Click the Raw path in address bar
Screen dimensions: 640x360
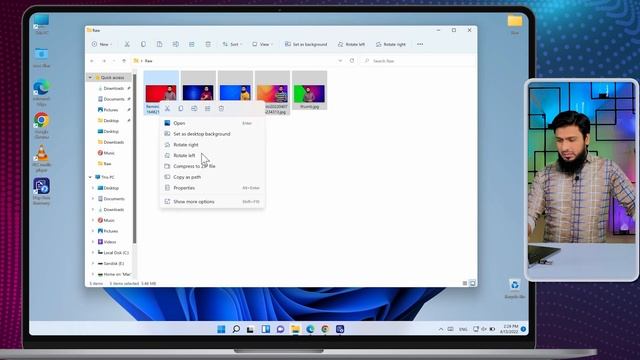pyautogui.click(x=149, y=61)
